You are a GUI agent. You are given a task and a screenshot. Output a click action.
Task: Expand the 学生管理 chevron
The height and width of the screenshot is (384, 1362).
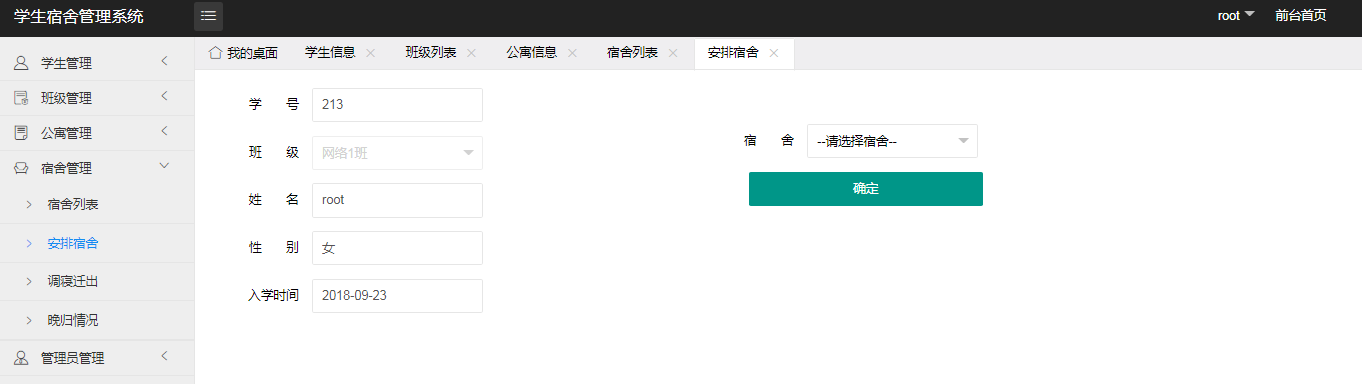[165, 62]
